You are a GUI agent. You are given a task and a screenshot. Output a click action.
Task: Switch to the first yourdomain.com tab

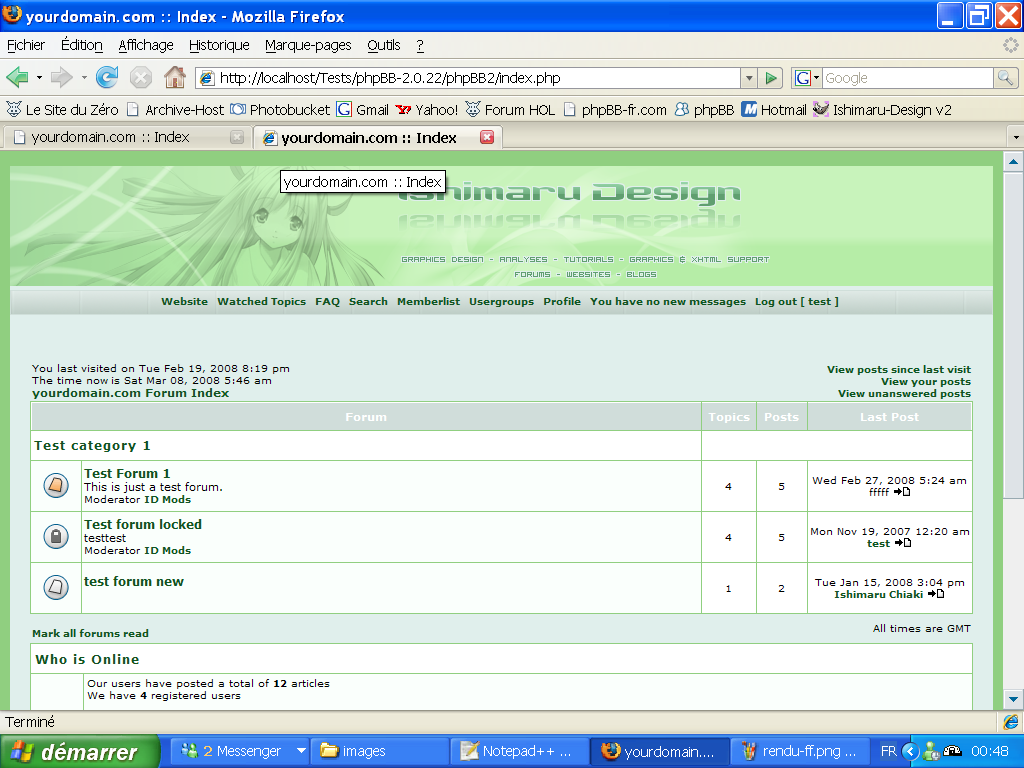127,137
